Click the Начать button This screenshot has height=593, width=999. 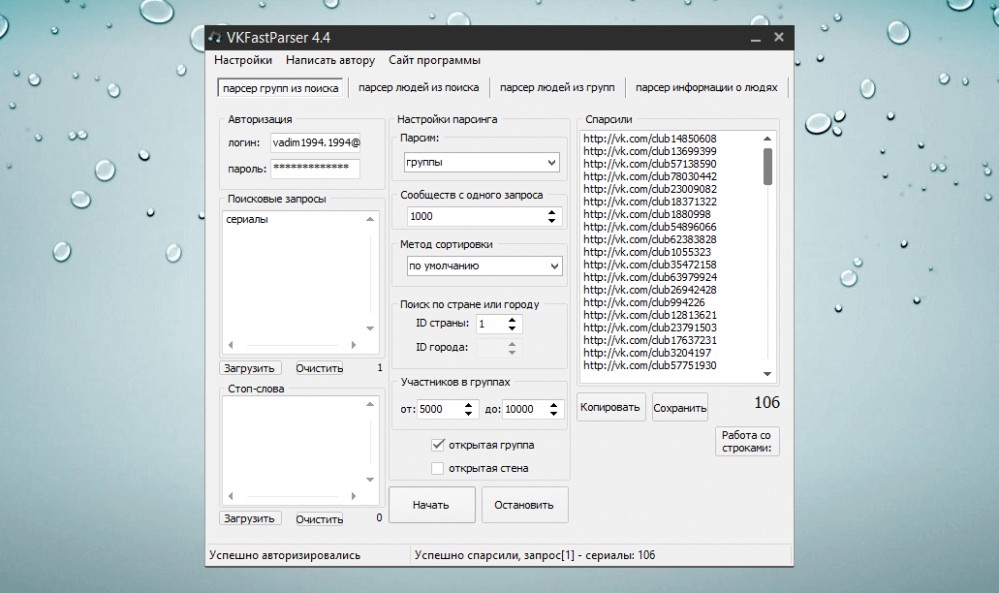pyautogui.click(x=431, y=505)
